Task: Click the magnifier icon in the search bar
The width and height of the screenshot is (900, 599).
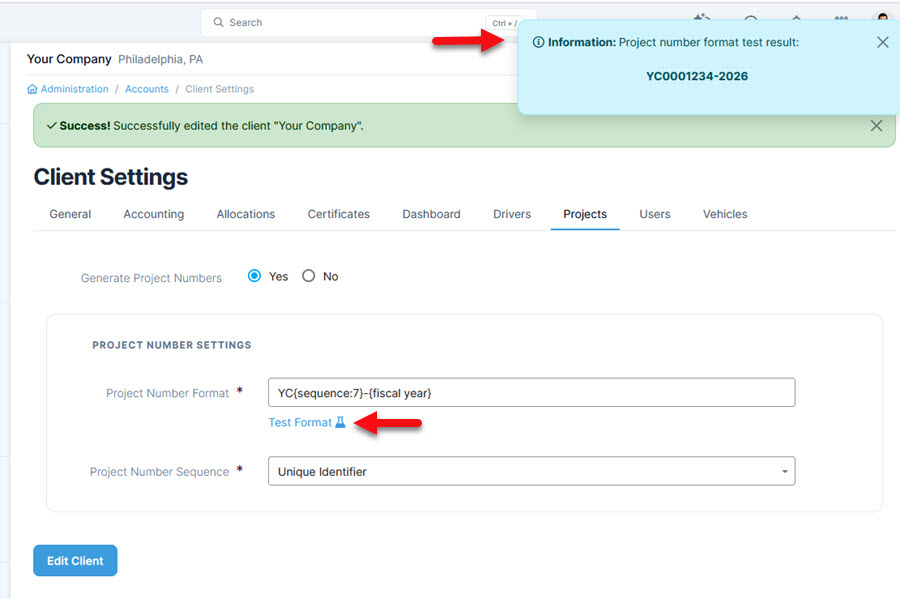Action: 217,22
